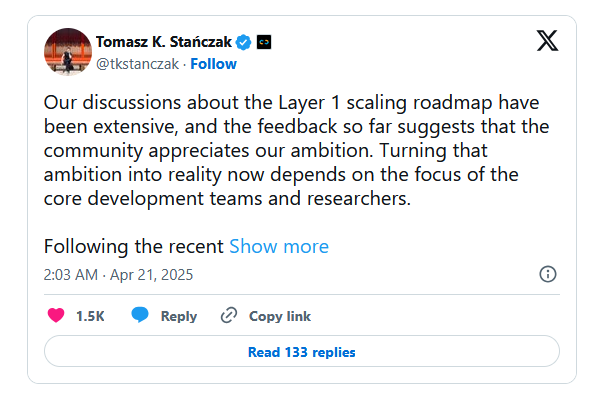This screenshot has width=600, height=398.
Task: Click the blue verified checkmark badge
Action: coord(243,42)
